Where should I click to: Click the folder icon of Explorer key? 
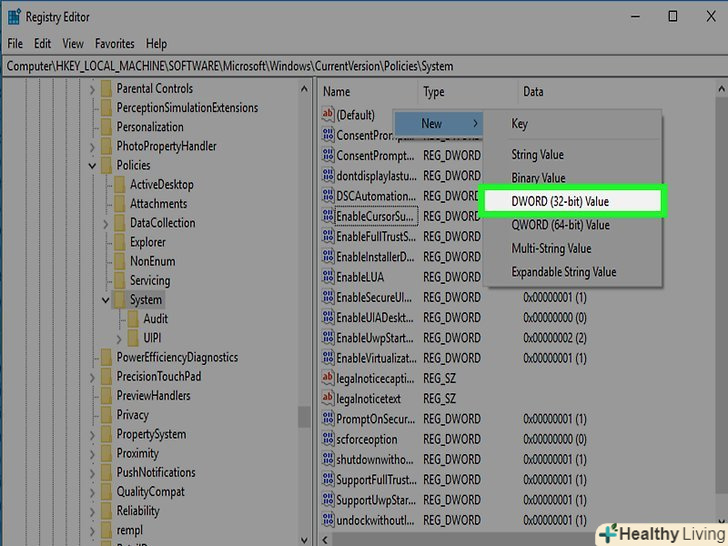point(120,242)
